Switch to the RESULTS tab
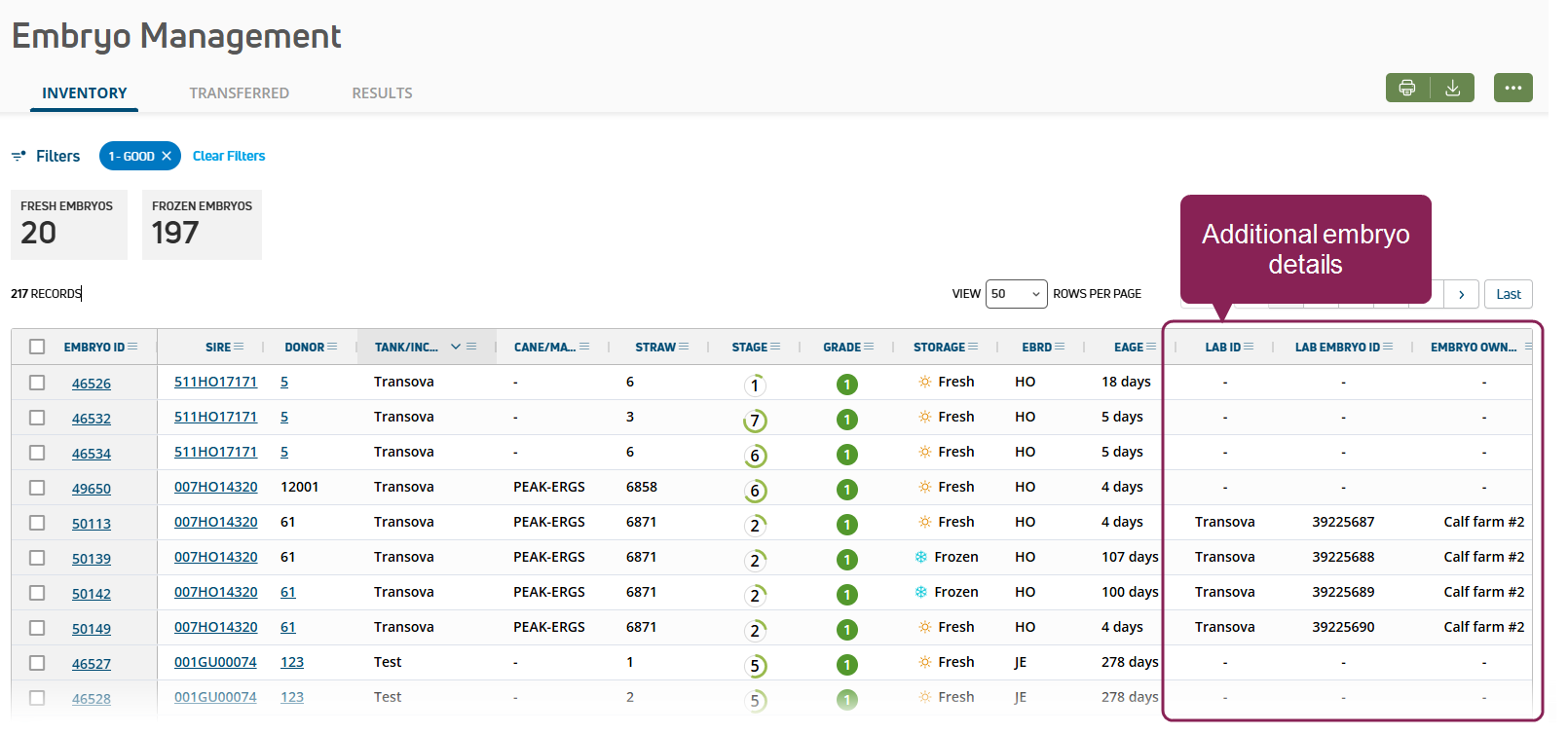Viewport: 1568px width, 734px height. pyautogui.click(x=382, y=93)
